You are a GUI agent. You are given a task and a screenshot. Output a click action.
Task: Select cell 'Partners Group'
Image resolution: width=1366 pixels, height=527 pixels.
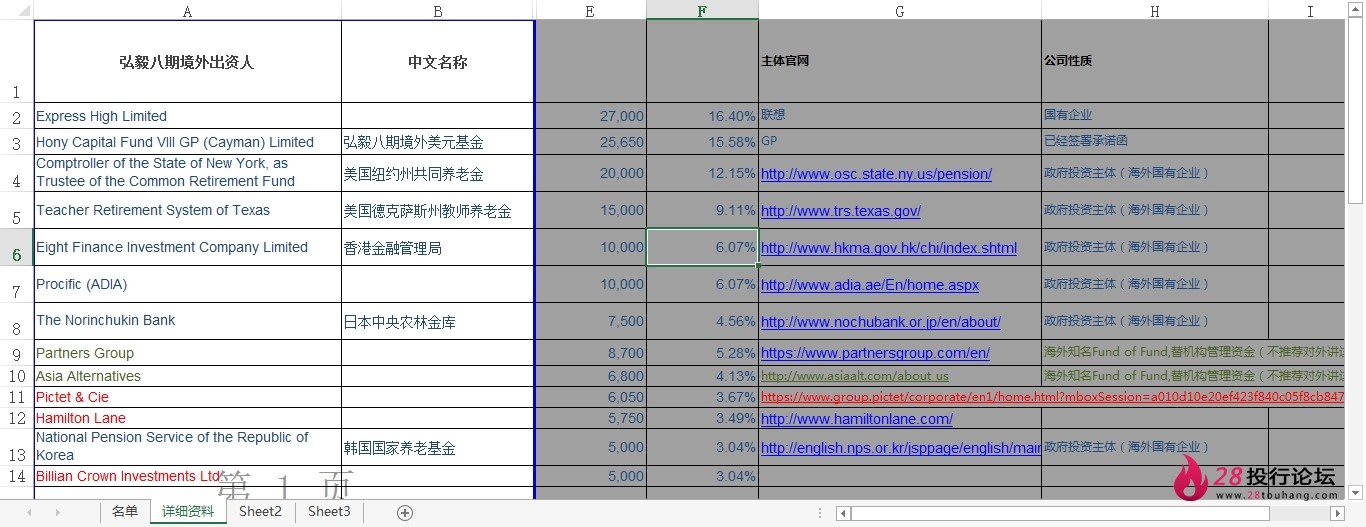188,353
